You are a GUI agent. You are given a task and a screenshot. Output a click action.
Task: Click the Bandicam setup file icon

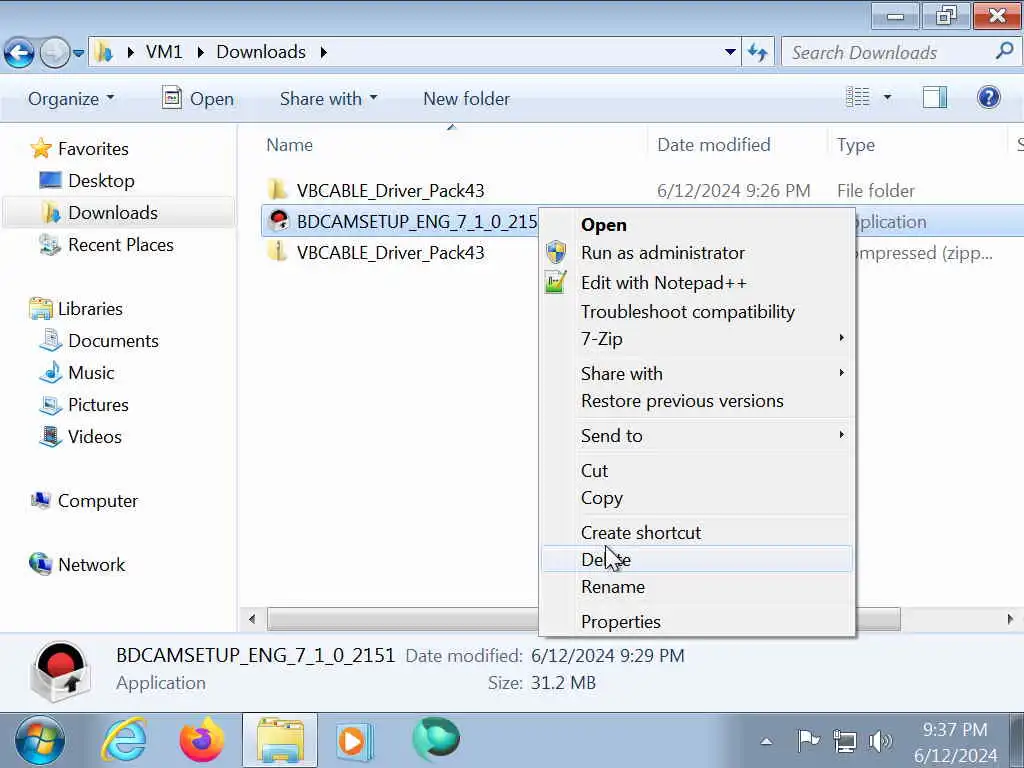pyautogui.click(x=279, y=221)
